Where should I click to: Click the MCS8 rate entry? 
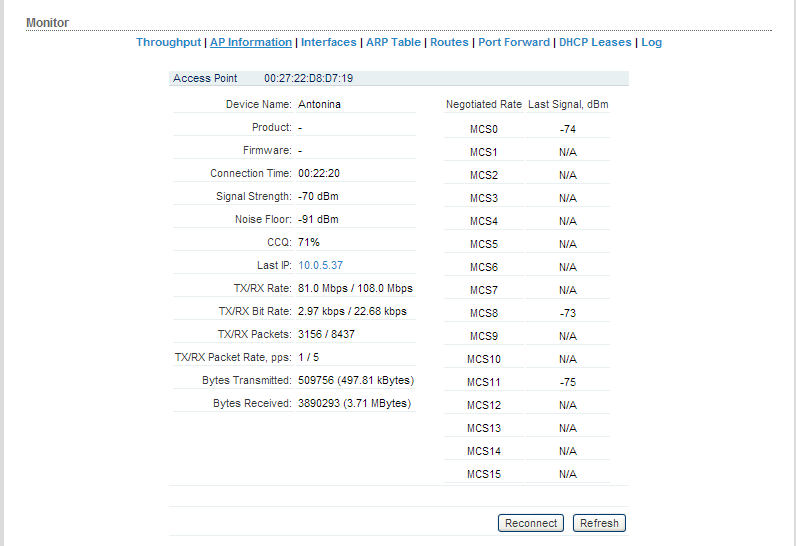click(x=484, y=313)
